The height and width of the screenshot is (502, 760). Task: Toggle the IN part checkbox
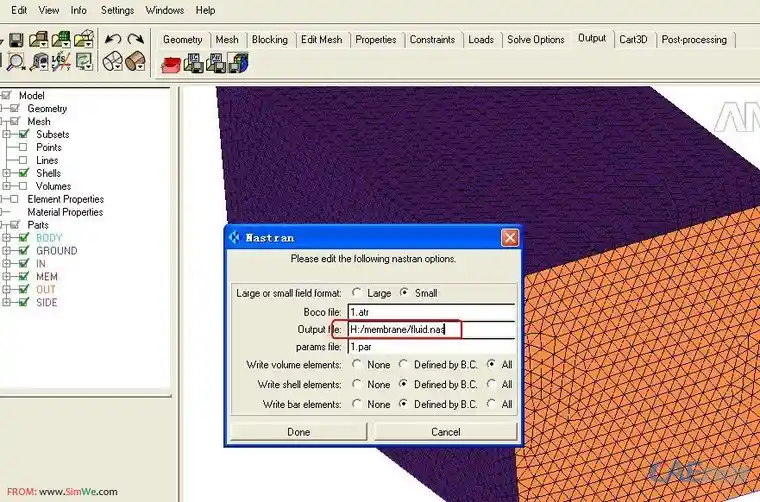pyautogui.click(x=23, y=264)
